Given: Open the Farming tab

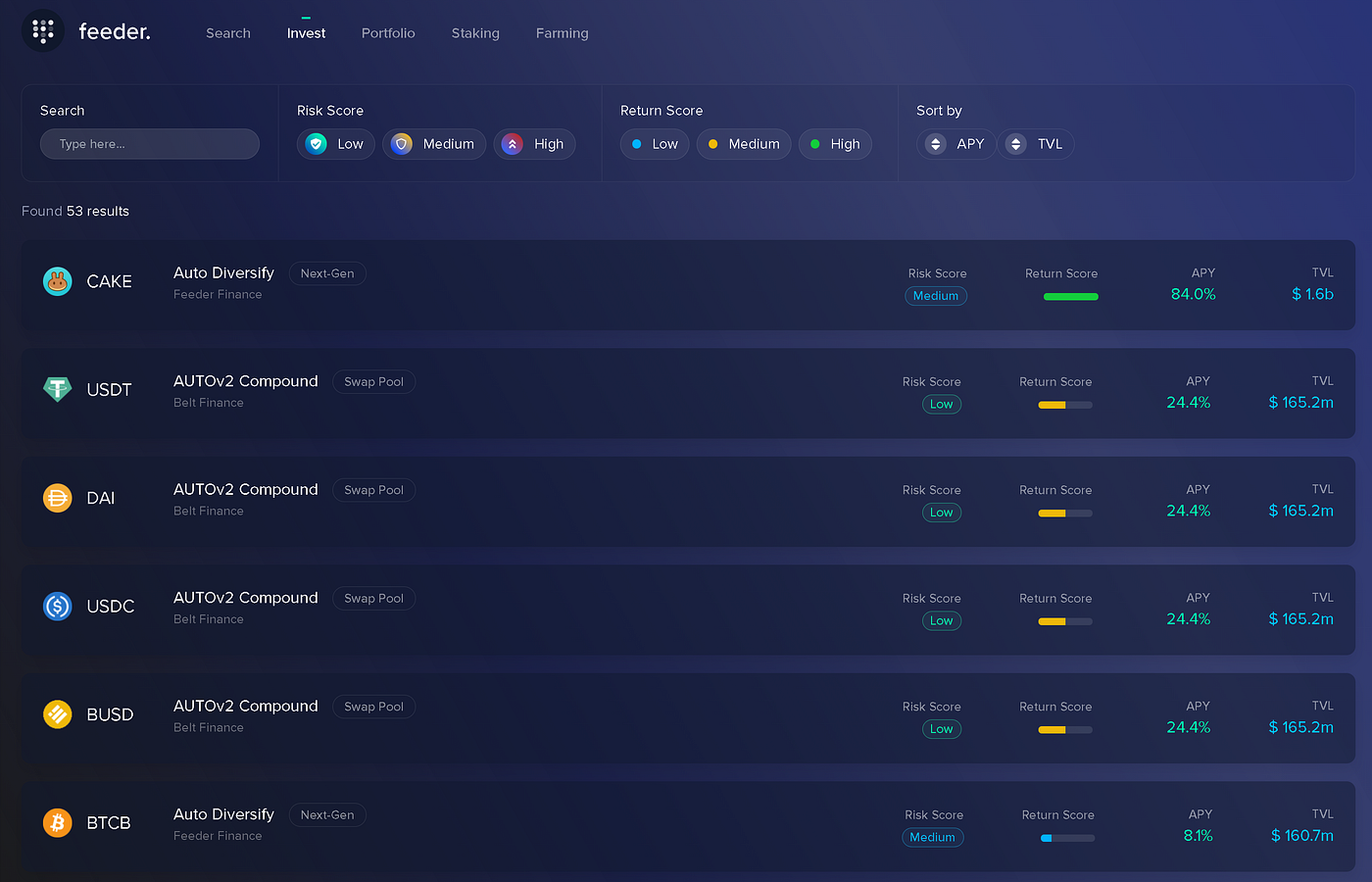Looking at the screenshot, I should pos(563,33).
